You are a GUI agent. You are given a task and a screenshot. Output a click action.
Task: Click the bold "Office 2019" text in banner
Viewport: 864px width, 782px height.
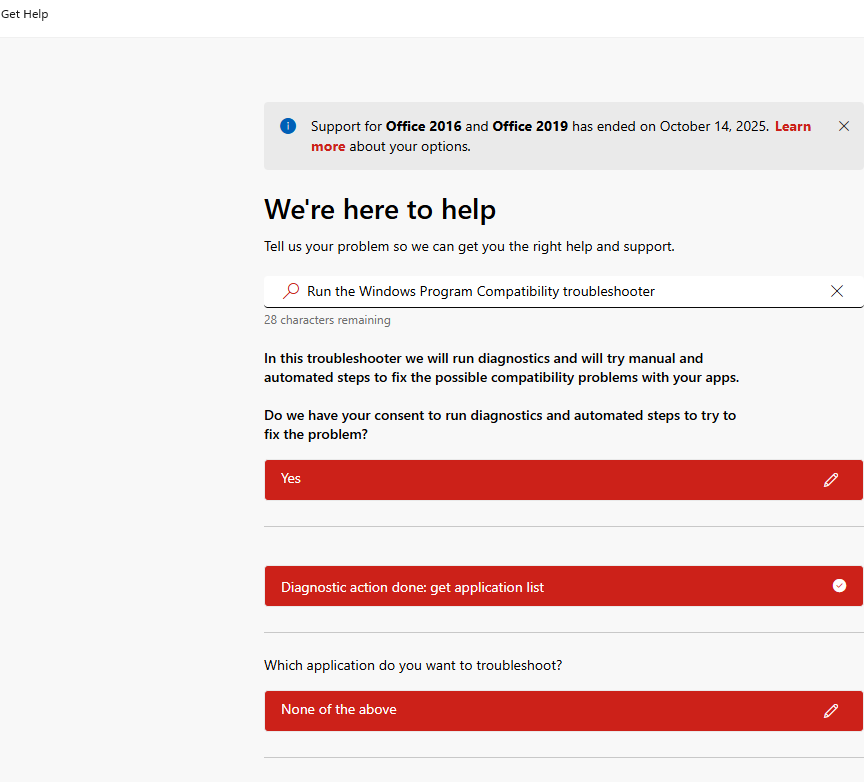pos(530,126)
